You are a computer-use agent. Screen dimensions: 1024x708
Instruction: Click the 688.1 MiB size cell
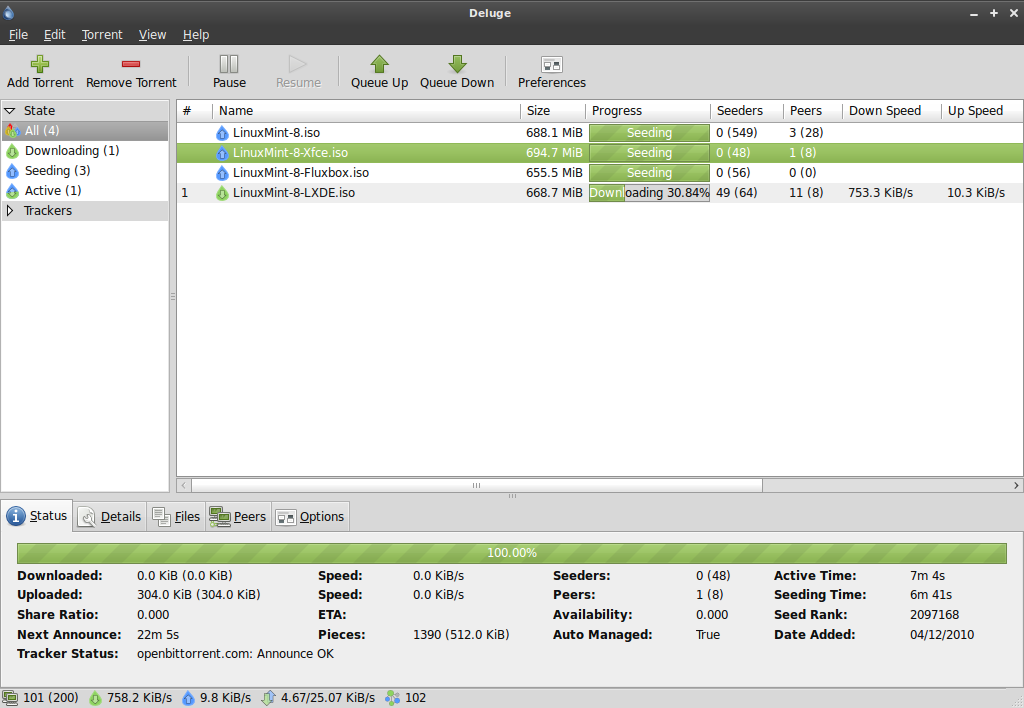tap(554, 133)
